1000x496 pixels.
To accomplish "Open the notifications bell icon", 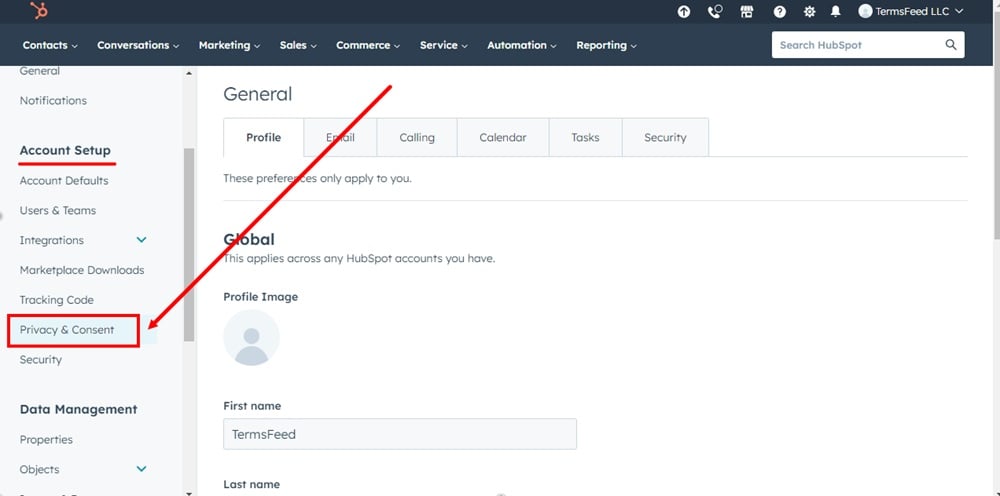I will (x=835, y=11).
